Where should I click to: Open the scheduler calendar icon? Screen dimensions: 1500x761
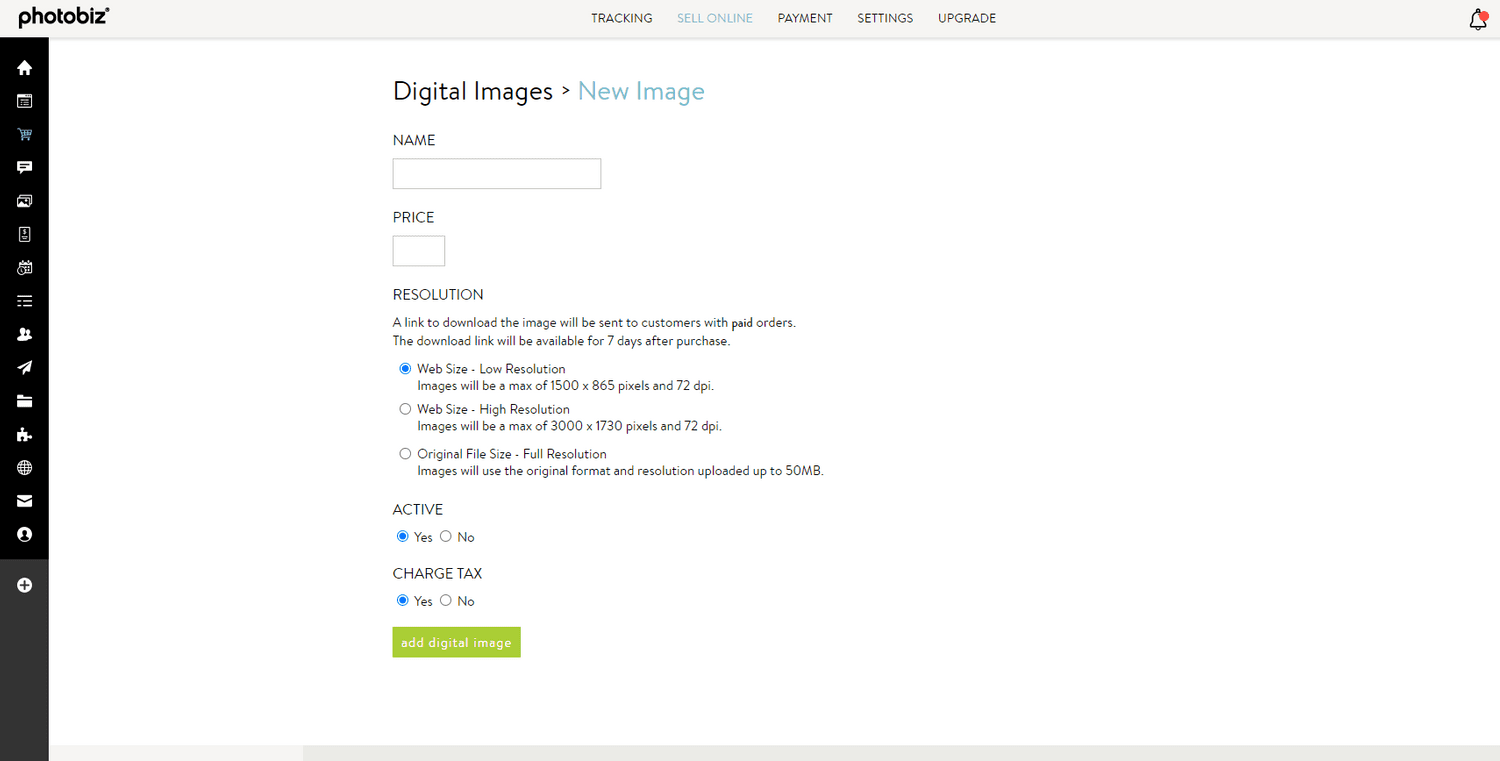click(x=24, y=267)
